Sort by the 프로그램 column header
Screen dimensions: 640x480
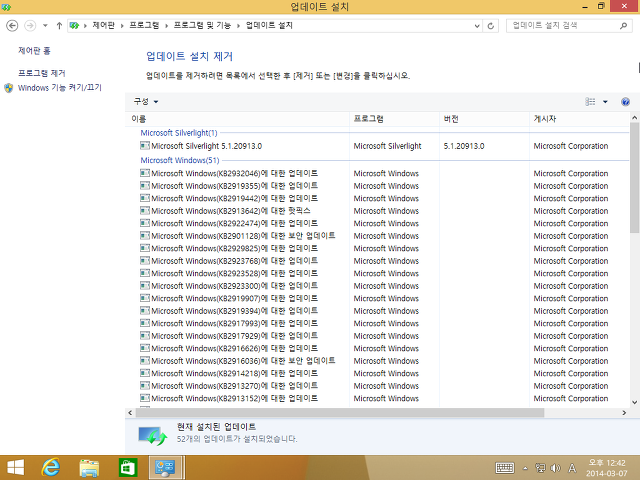point(394,119)
